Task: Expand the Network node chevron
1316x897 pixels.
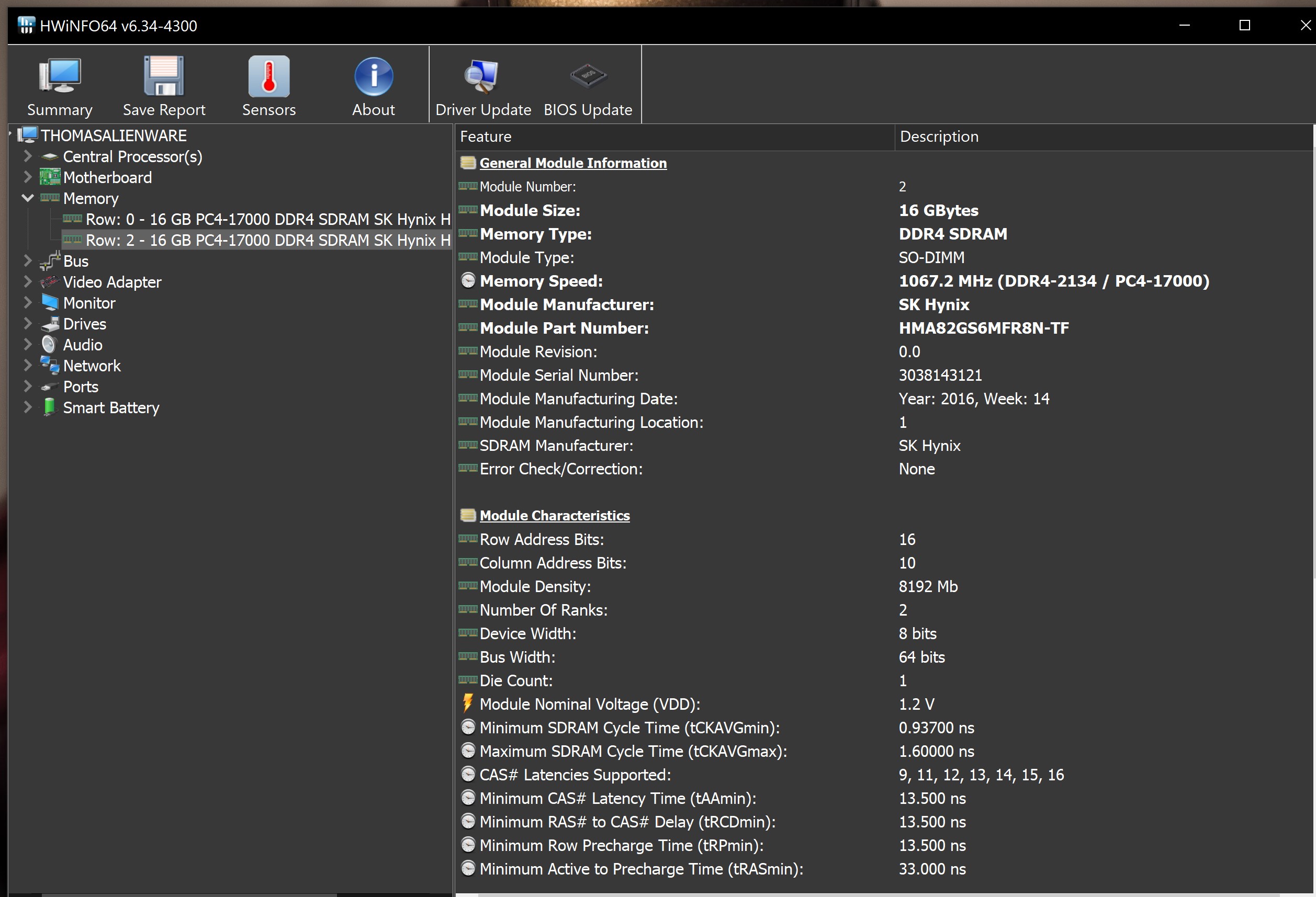Action: click(x=27, y=366)
